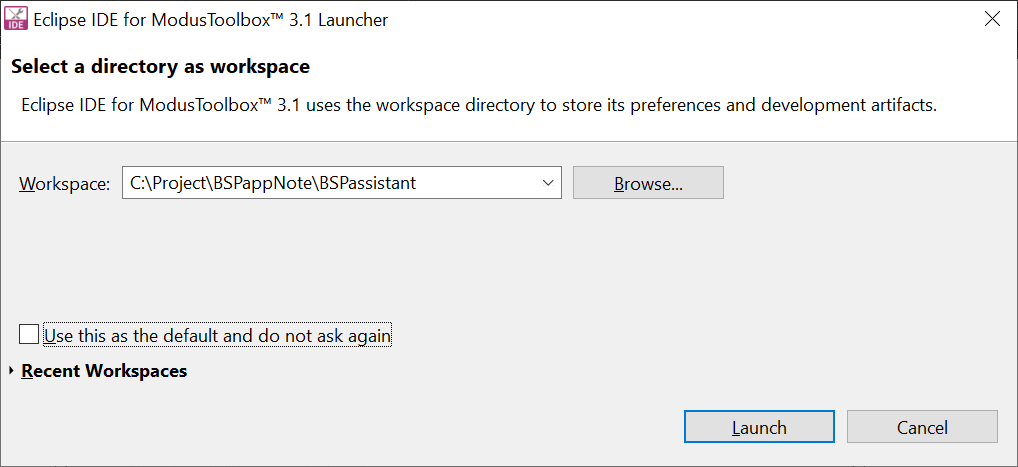
Task: Click the 'Select a directory as workspace' heading
Action: click(160, 66)
